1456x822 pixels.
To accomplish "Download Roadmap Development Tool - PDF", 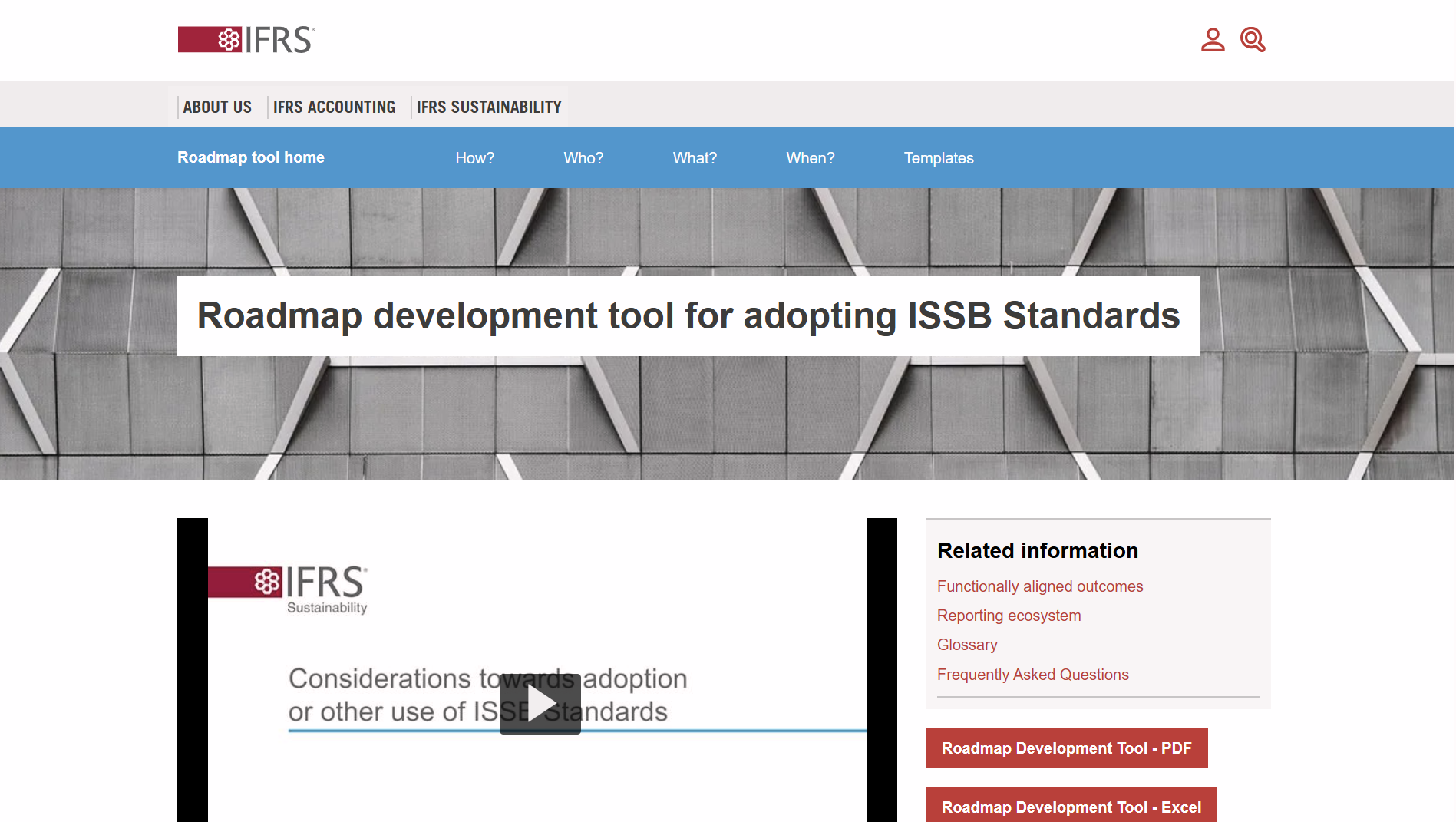I will [x=1066, y=748].
